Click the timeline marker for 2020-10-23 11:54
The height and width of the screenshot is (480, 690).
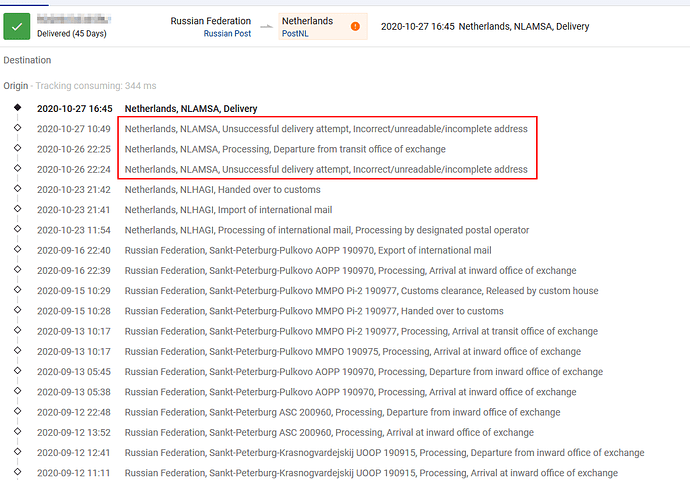pyautogui.click(x=18, y=229)
